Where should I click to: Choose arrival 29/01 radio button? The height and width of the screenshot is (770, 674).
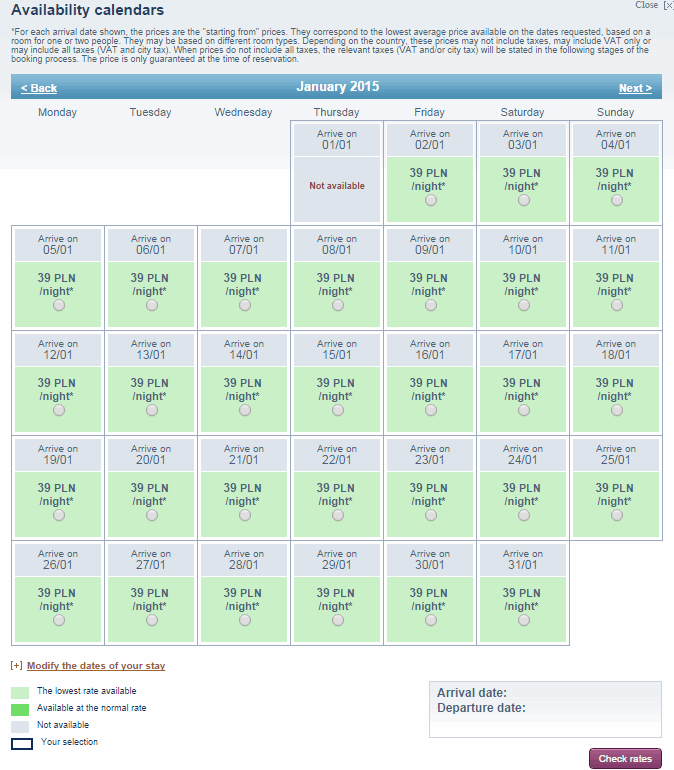tap(338, 621)
